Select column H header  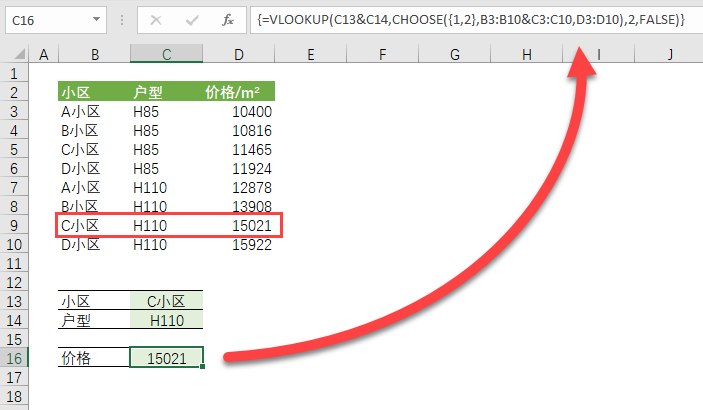(527, 54)
